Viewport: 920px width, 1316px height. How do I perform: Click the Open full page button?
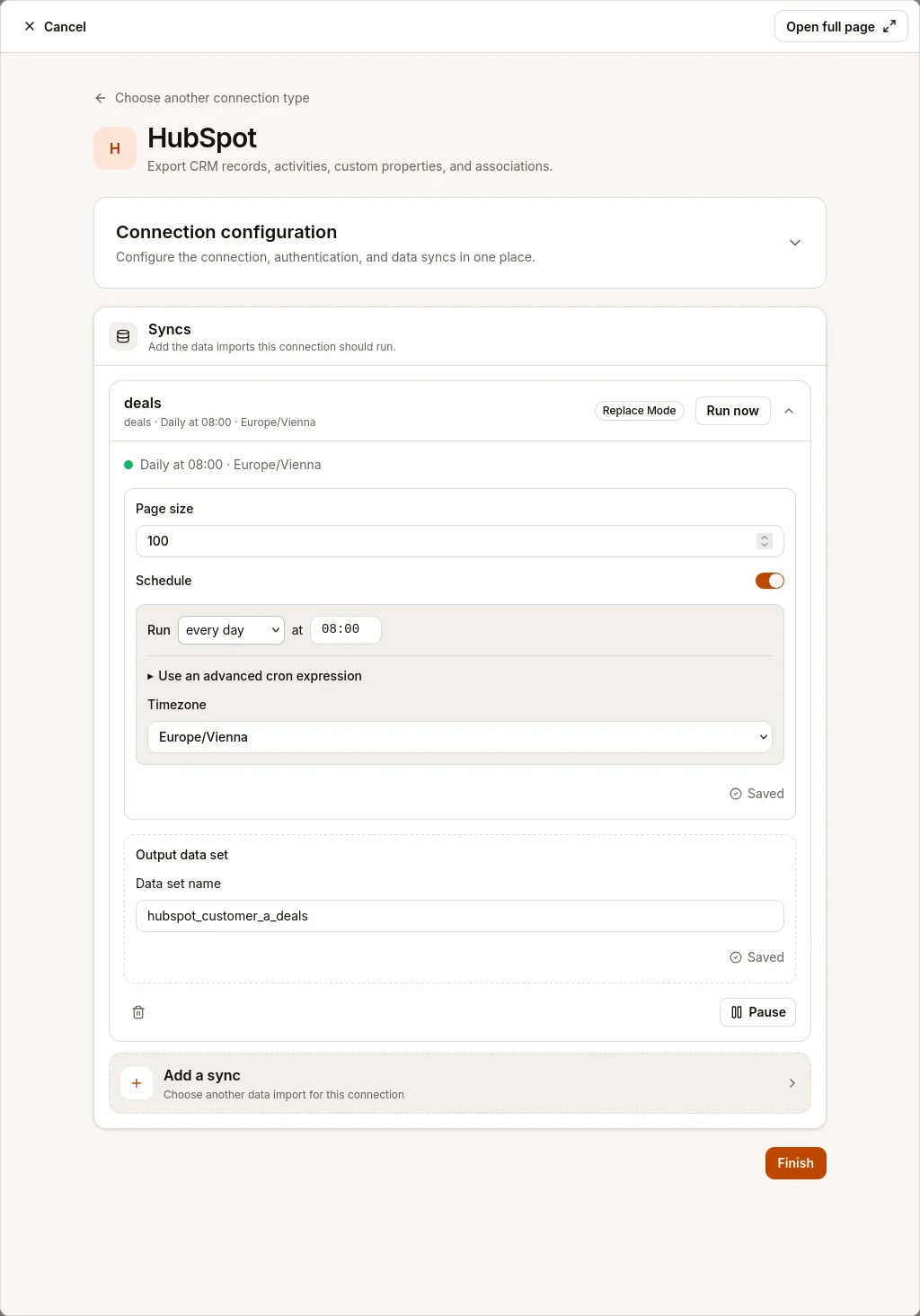841,27
